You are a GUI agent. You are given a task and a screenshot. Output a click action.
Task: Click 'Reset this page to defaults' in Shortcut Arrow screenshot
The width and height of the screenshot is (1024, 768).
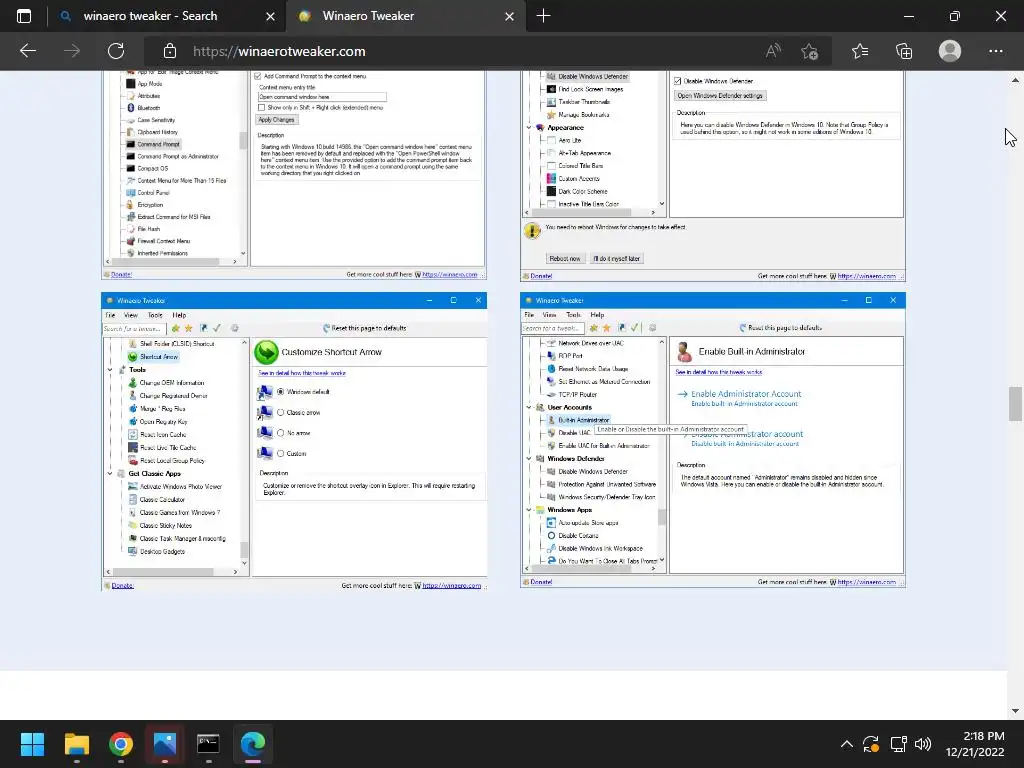coord(364,328)
